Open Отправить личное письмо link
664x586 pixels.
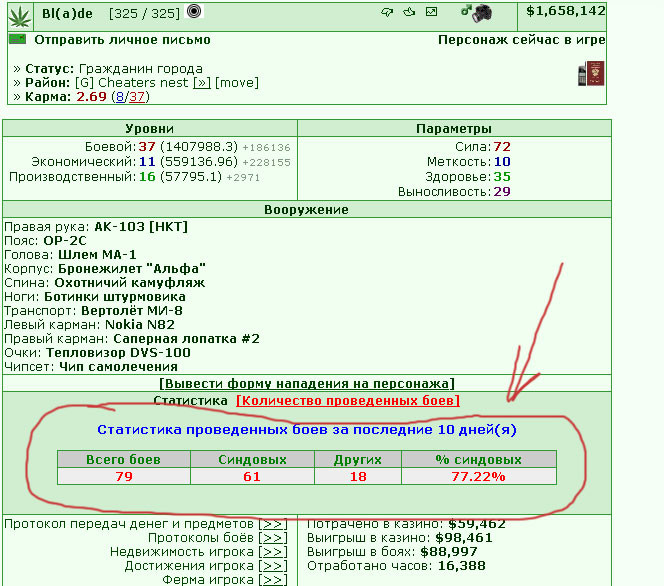click(122, 40)
